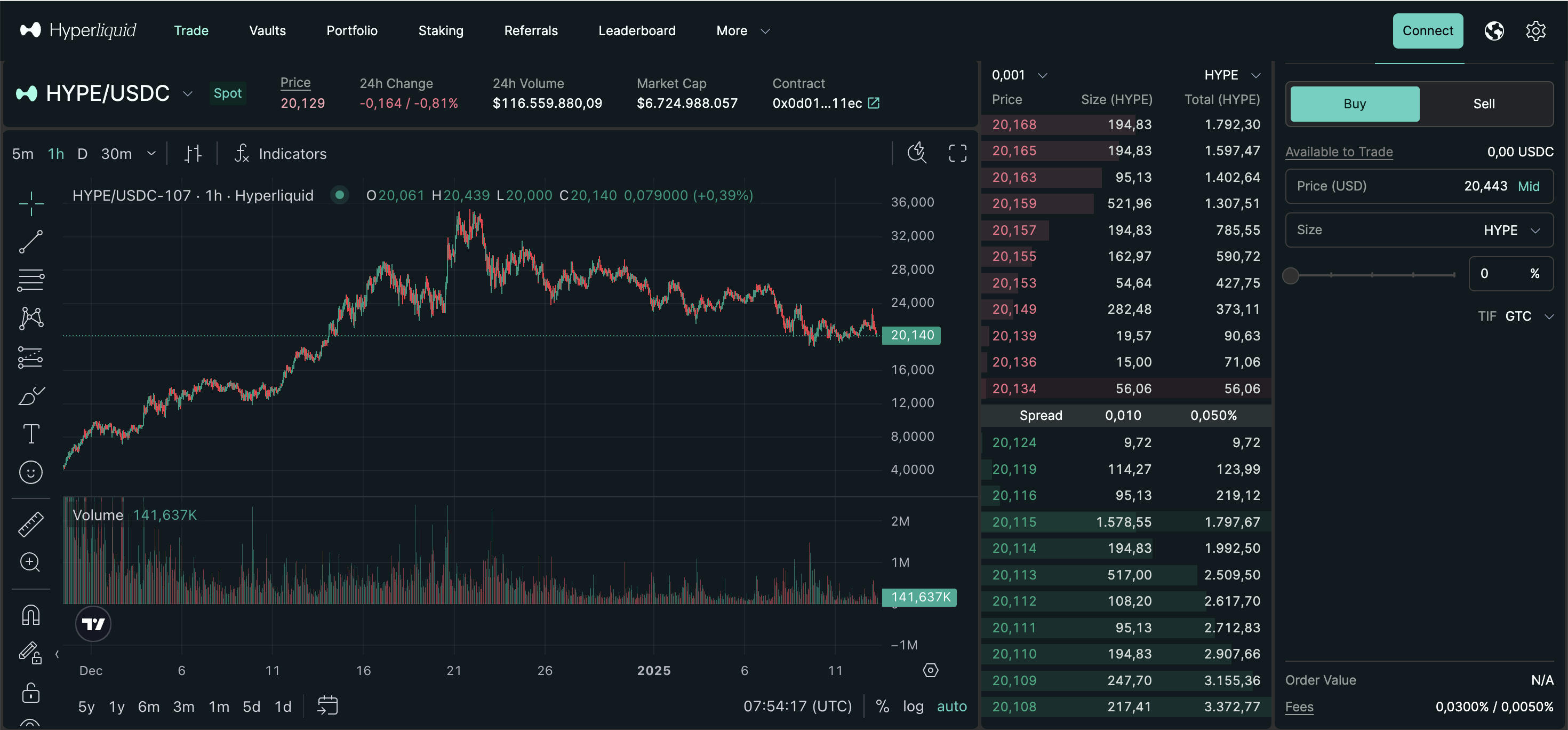Select the text annotation tool

30,434
